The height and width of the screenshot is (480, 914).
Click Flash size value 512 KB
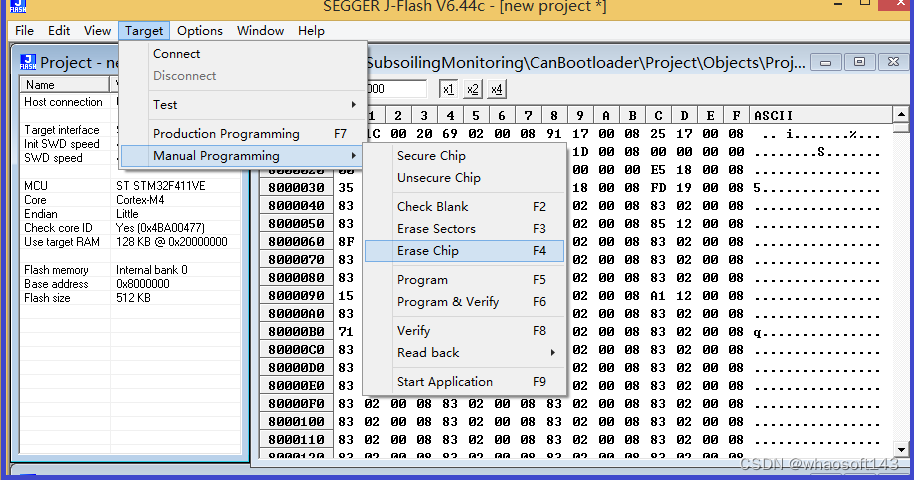[x=133, y=298]
